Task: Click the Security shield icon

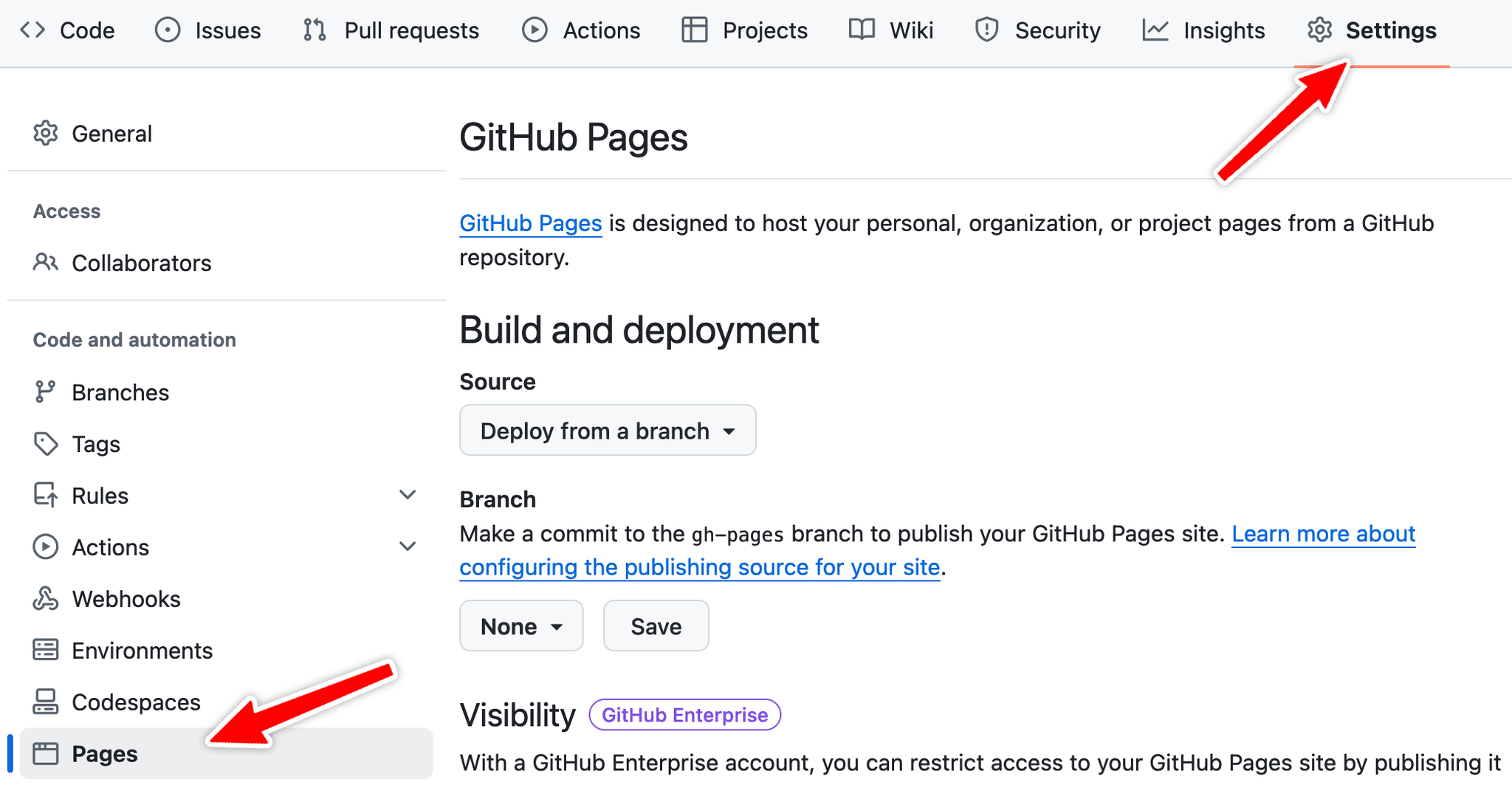Action: click(x=987, y=30)
